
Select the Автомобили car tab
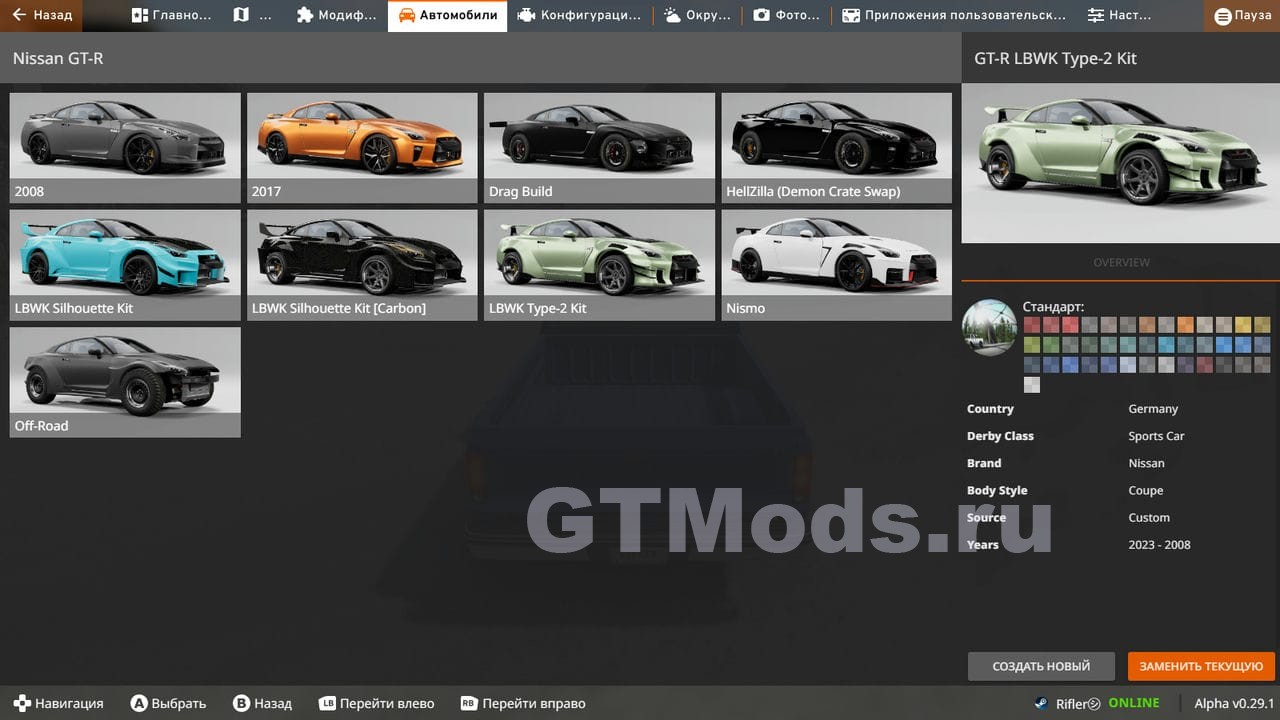click(x=447, y=15)
